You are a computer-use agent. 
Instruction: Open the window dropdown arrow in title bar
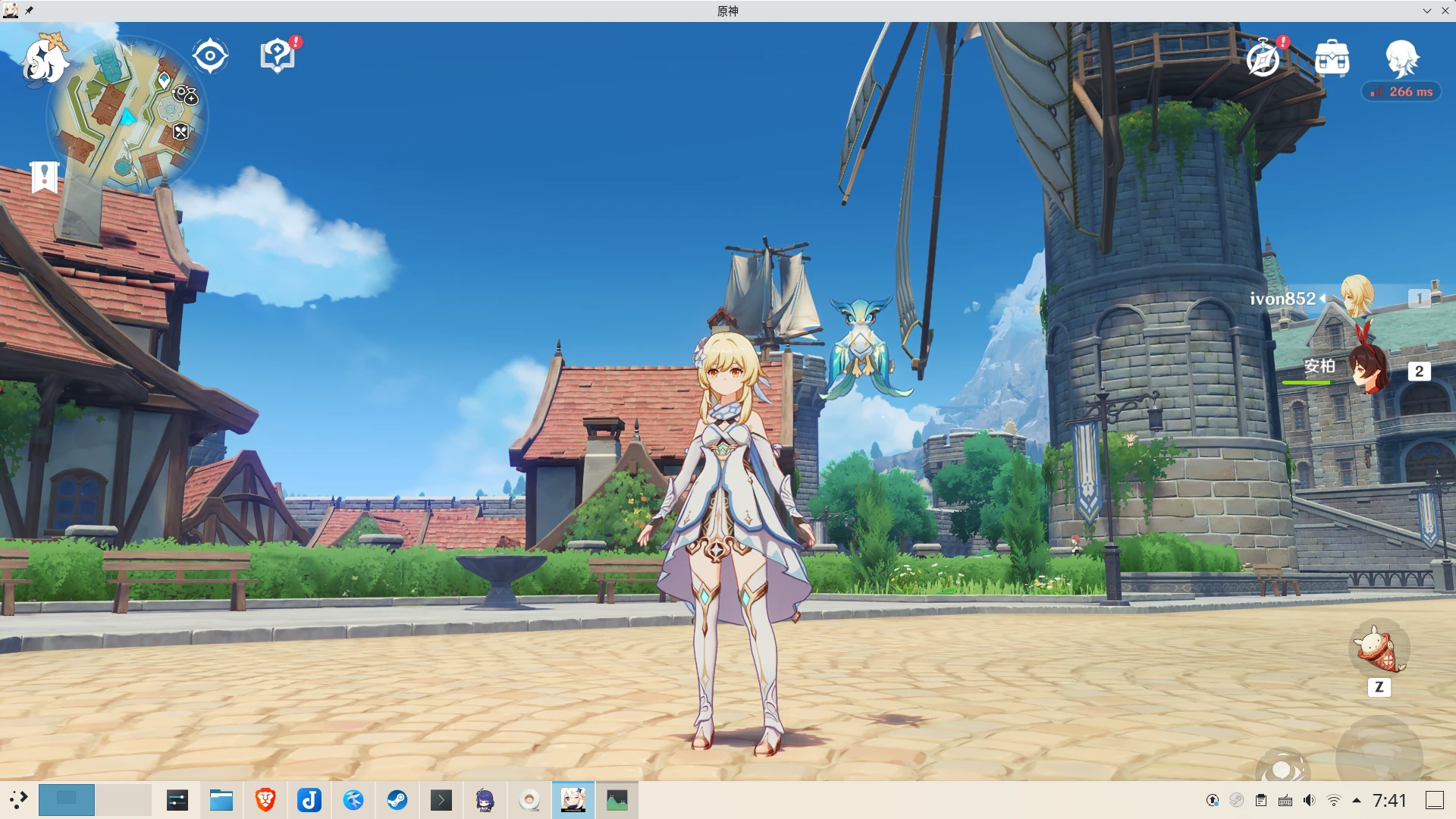pos(1427,11)
